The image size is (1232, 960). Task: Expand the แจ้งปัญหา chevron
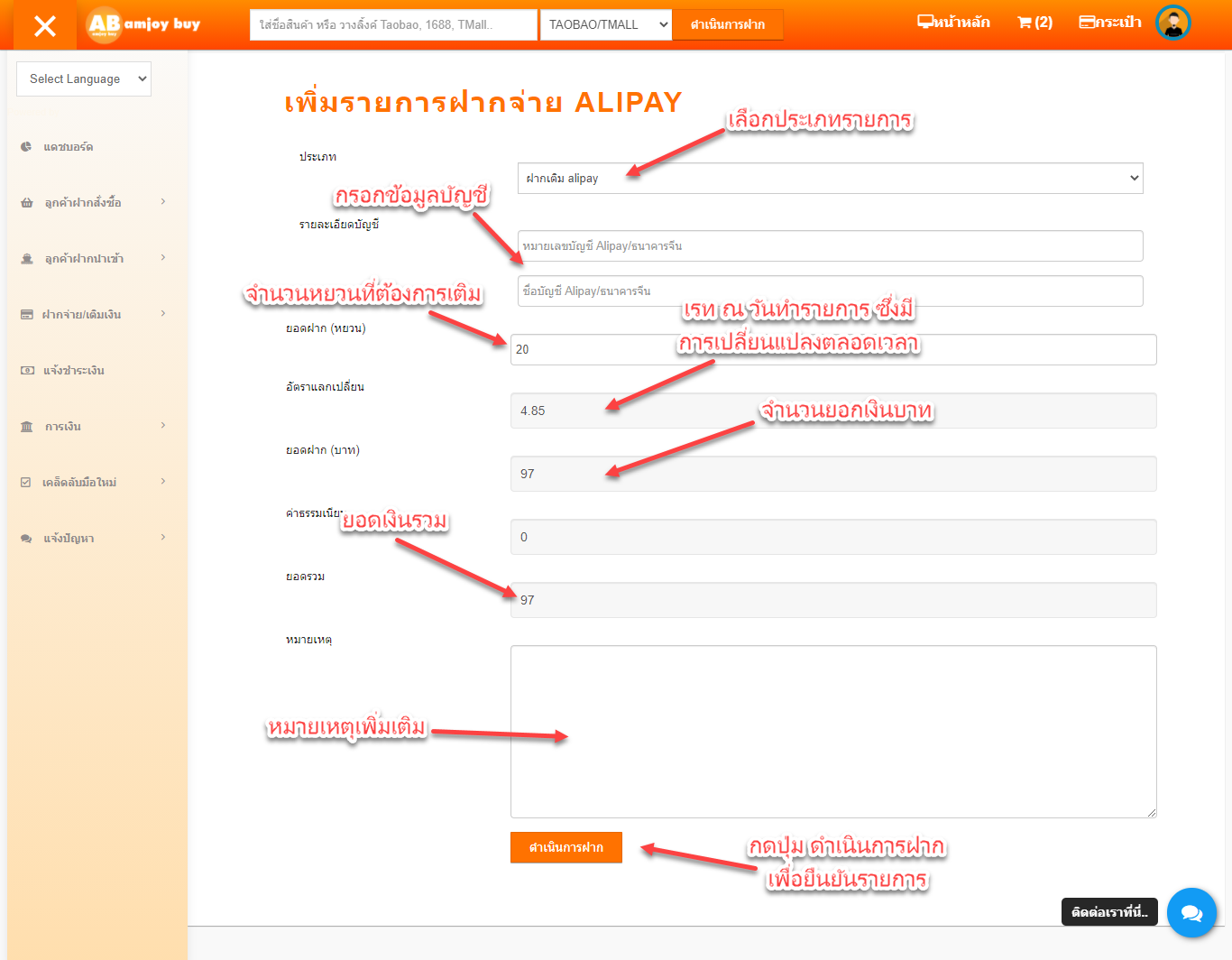163,537
